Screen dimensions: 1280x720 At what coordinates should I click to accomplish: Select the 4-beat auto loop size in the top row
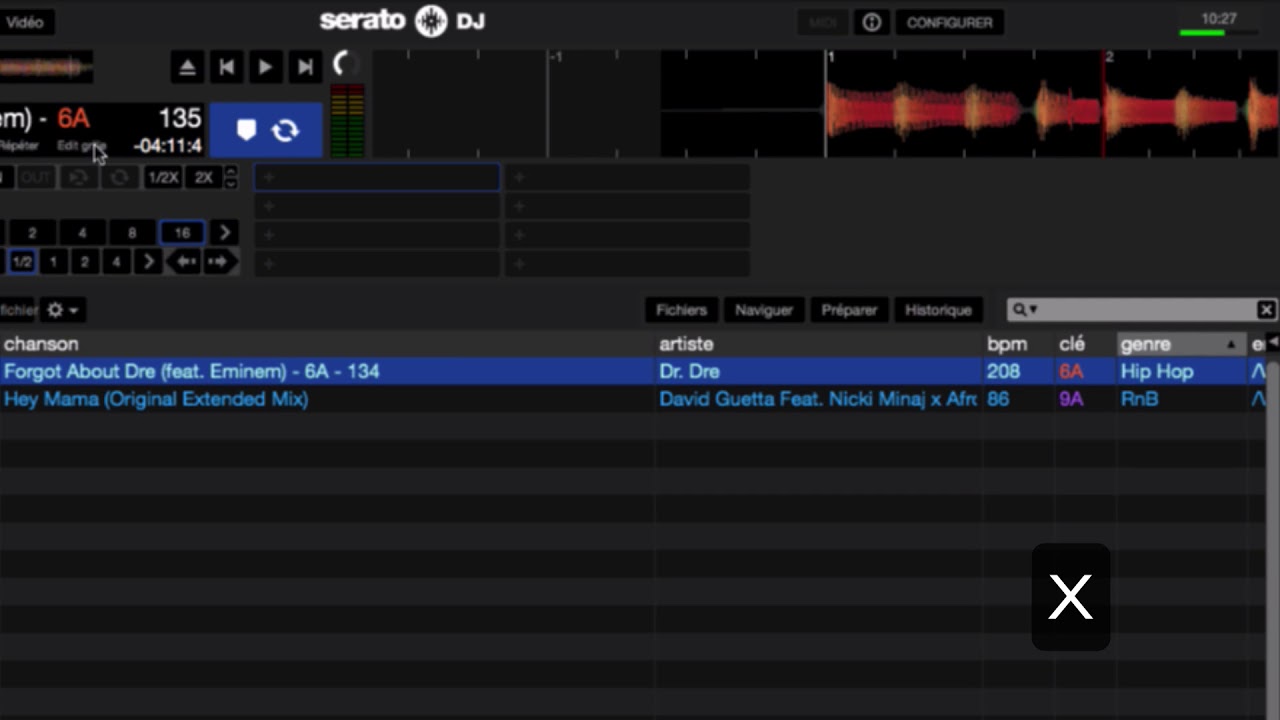[x=82, y=233]
